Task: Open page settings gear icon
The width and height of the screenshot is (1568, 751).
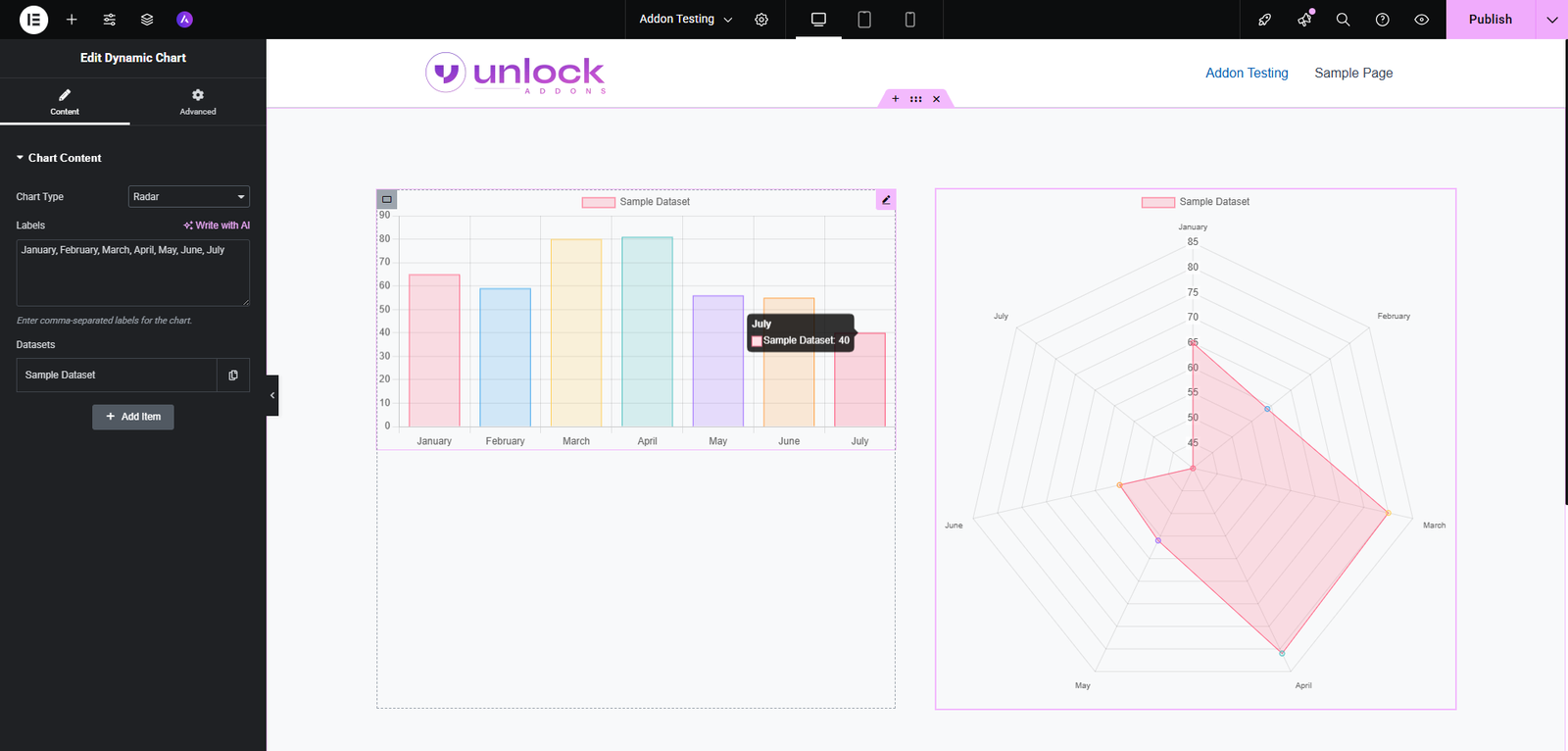Action: click(x=761, y=20)
